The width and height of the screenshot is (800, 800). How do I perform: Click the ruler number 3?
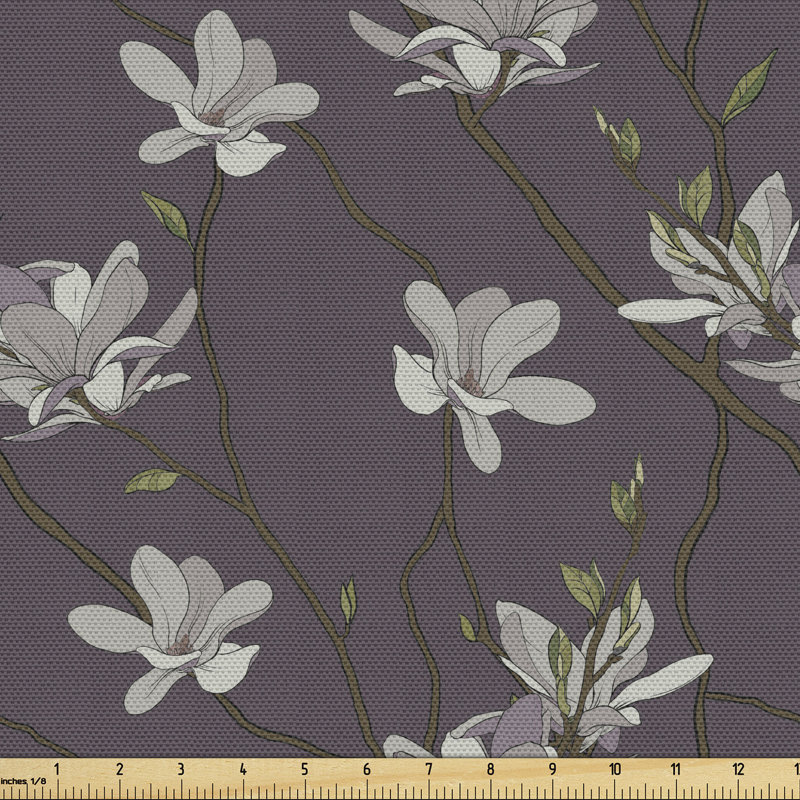pos(181,769)
